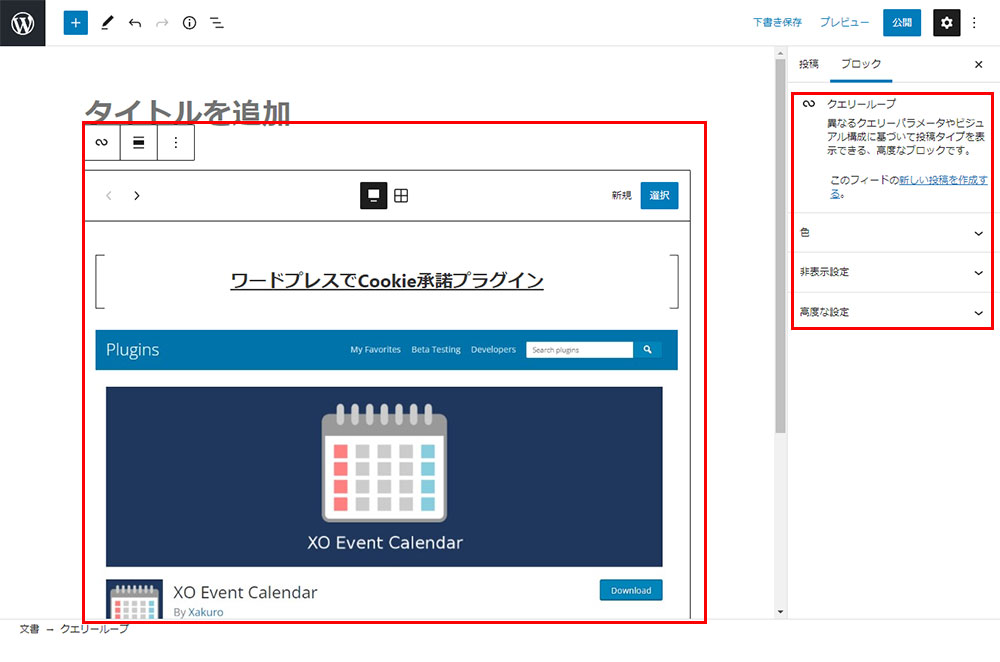Image resolution: width=1000 pixels, height=662 pixels.
Task: Click the query loop block icon in the toolbar
Action: [102, 143]
